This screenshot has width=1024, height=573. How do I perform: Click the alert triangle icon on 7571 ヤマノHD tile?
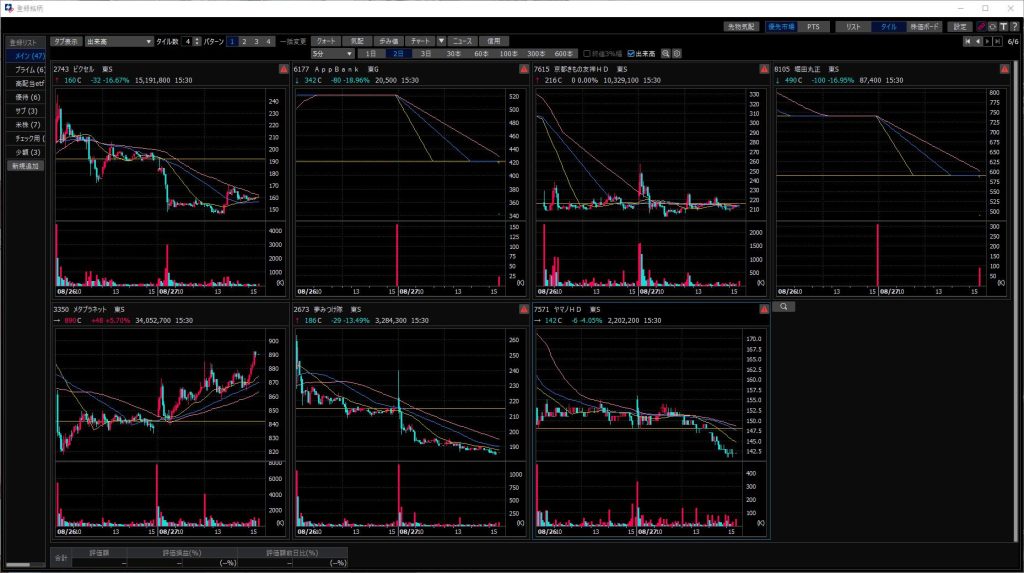(764, 310)
